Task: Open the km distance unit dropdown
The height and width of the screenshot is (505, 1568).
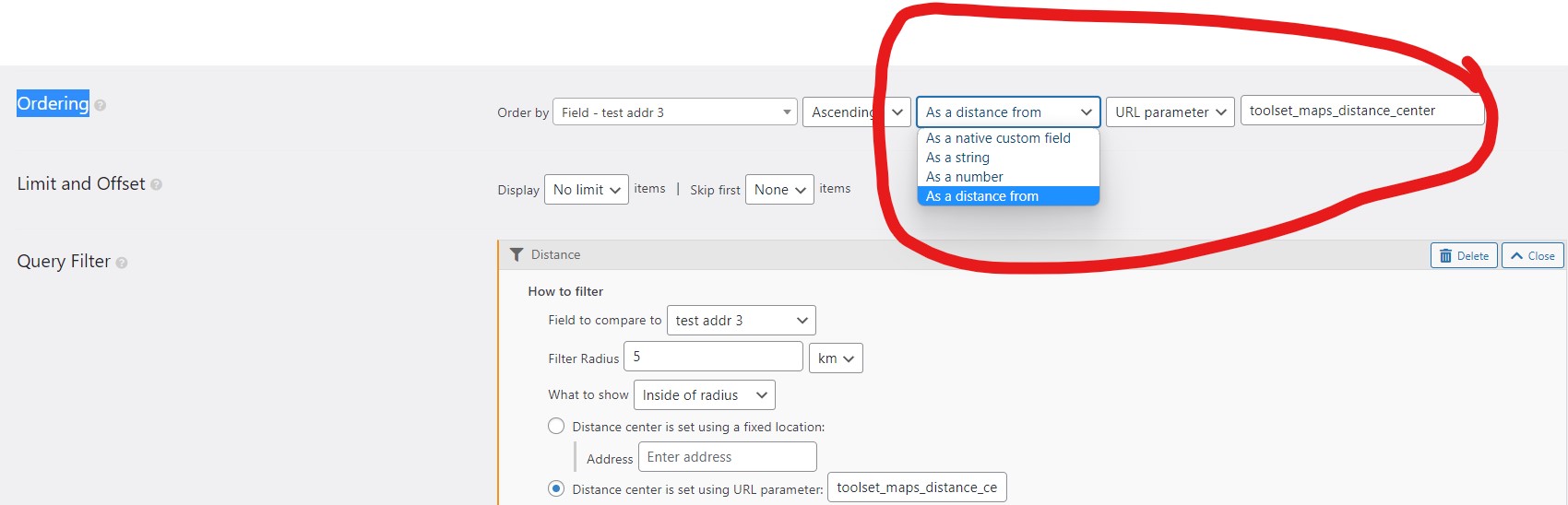Action: pyautogui.click(x=836, y=358)
